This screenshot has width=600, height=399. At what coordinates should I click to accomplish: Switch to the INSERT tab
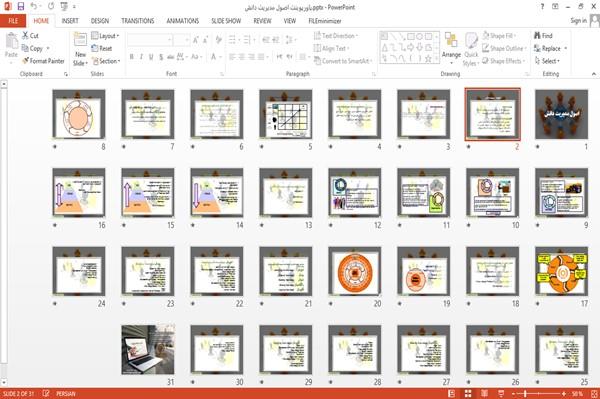(x=70, y=21)
